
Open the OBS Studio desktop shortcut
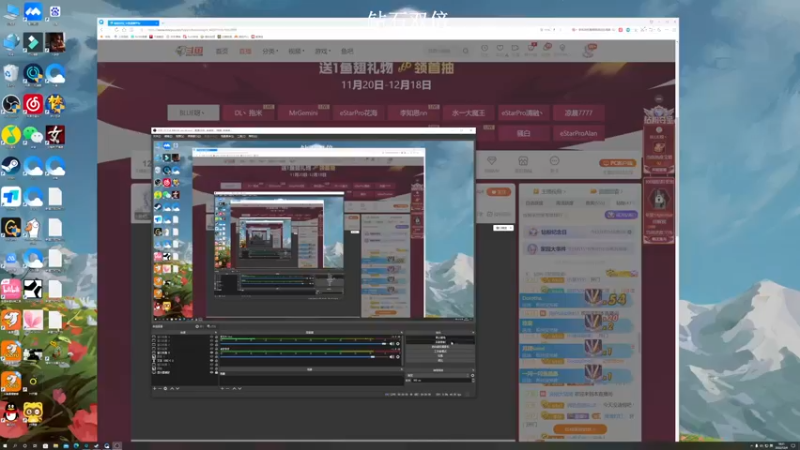point(11,104)
